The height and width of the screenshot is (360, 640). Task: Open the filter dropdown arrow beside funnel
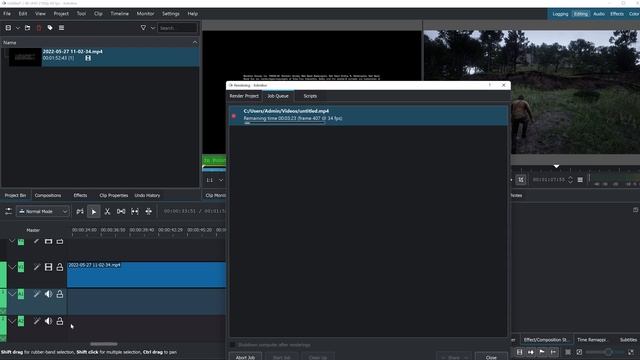tap(153, 28)
